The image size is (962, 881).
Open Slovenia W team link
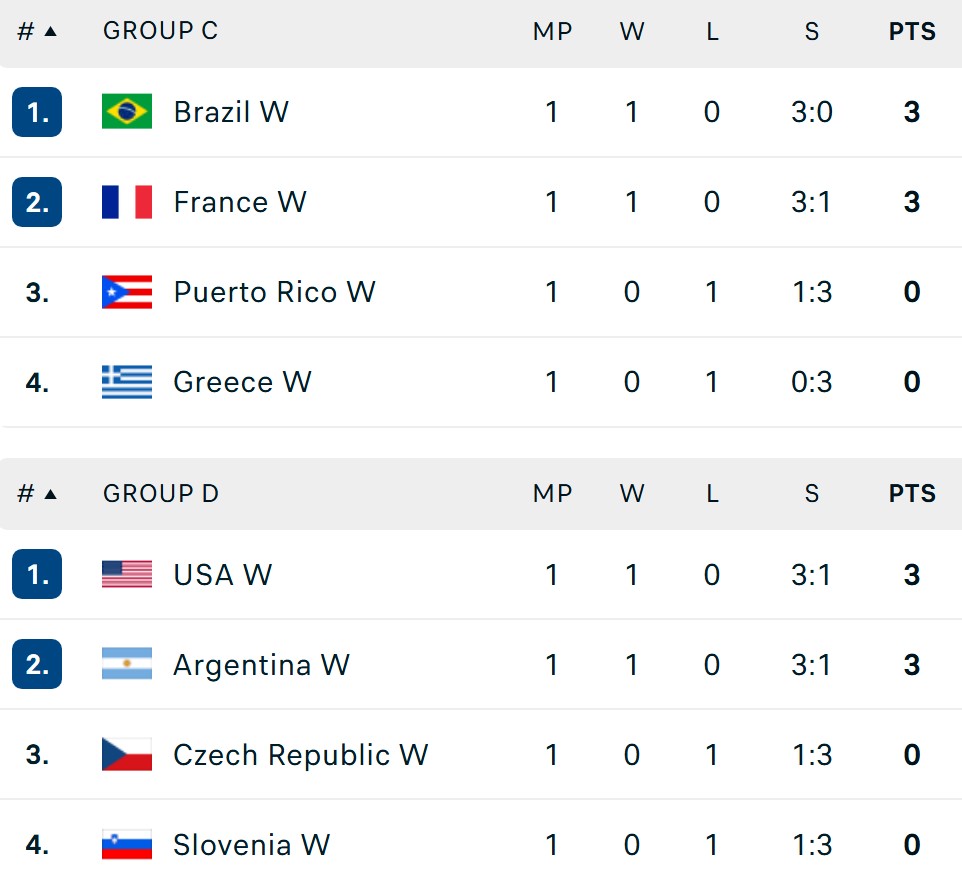point(252,845)
